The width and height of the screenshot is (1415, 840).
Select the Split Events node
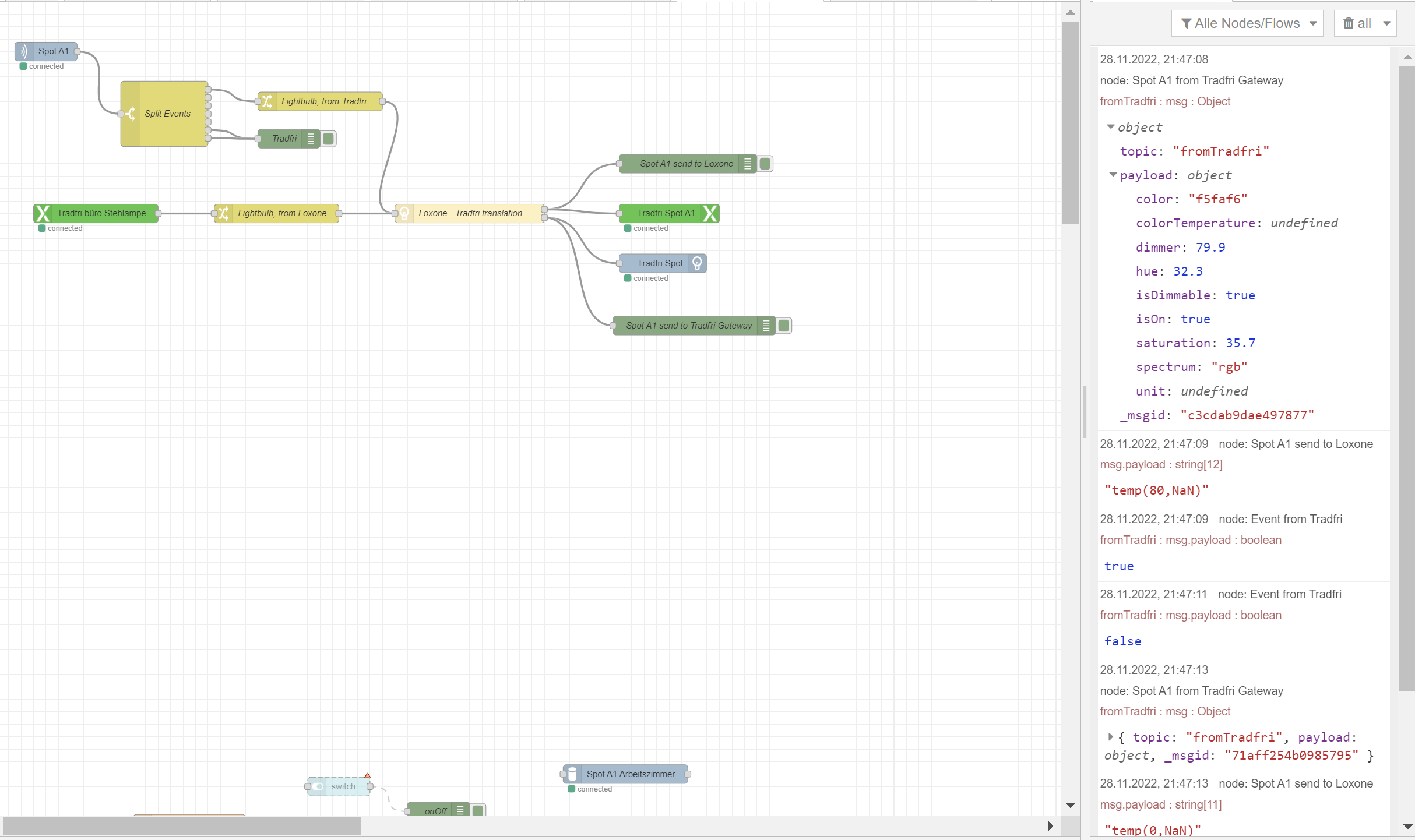164,114
